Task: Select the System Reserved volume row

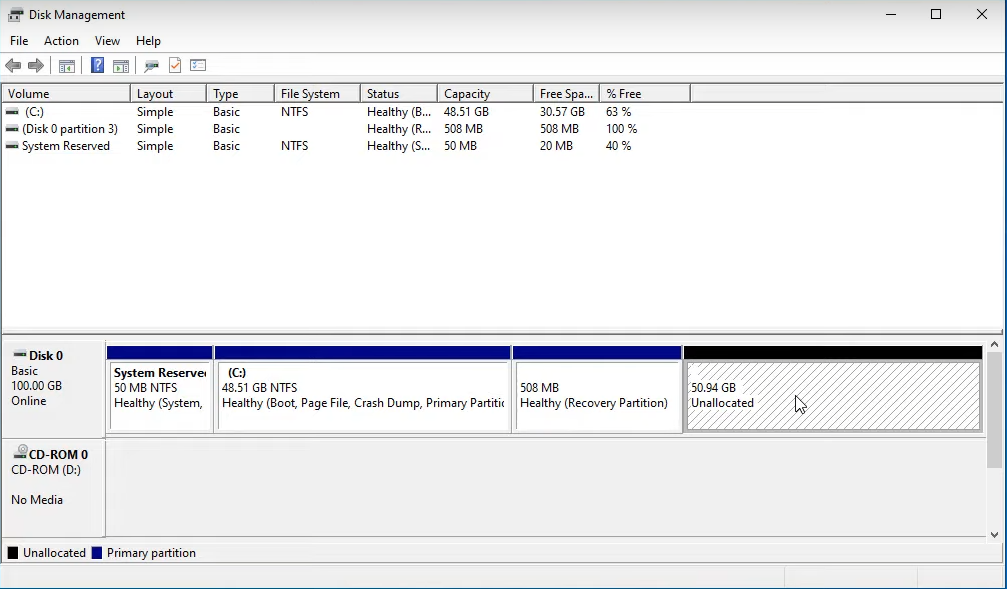Action: [x=347, y=146]
